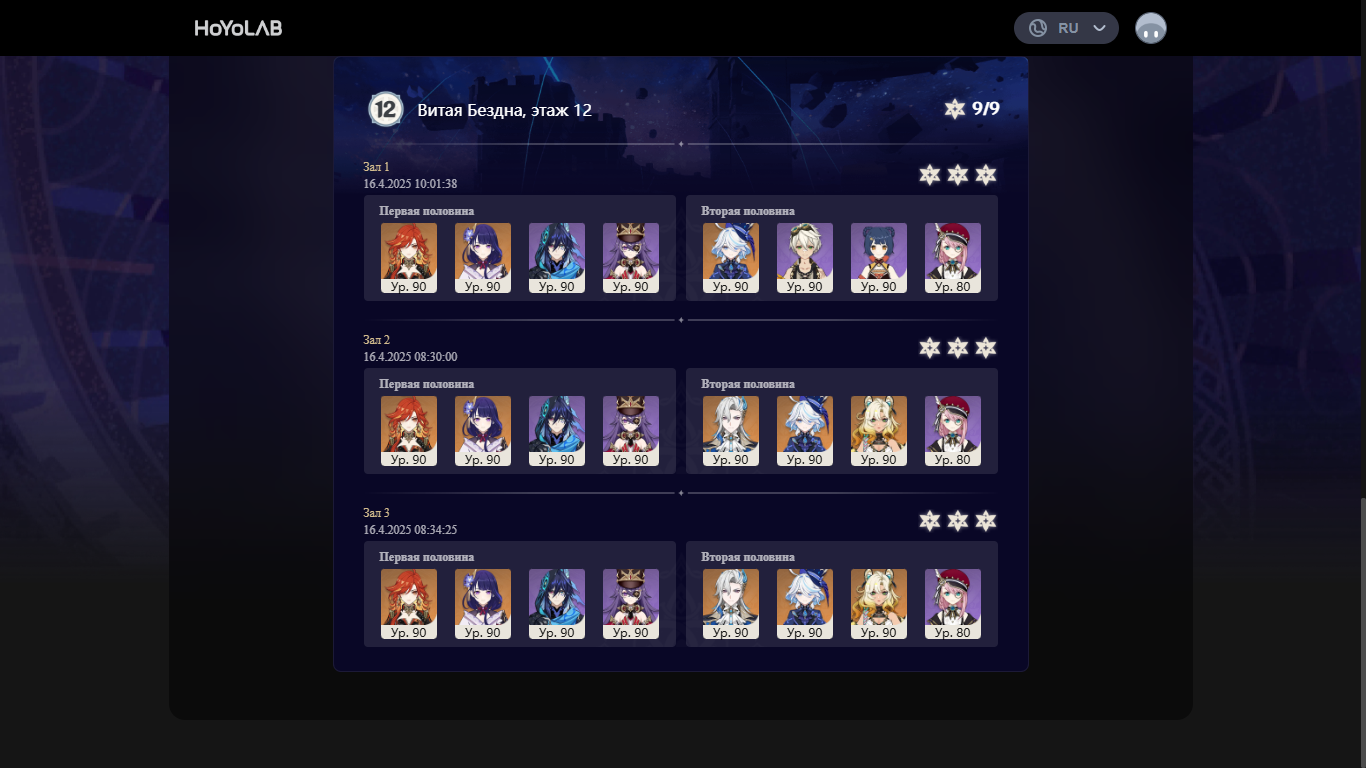Screen dimensions: 1366x768
Task: Select level 80 pink-haired character in Зал 1
Action: pyautogui.click(x=953, y=258)
